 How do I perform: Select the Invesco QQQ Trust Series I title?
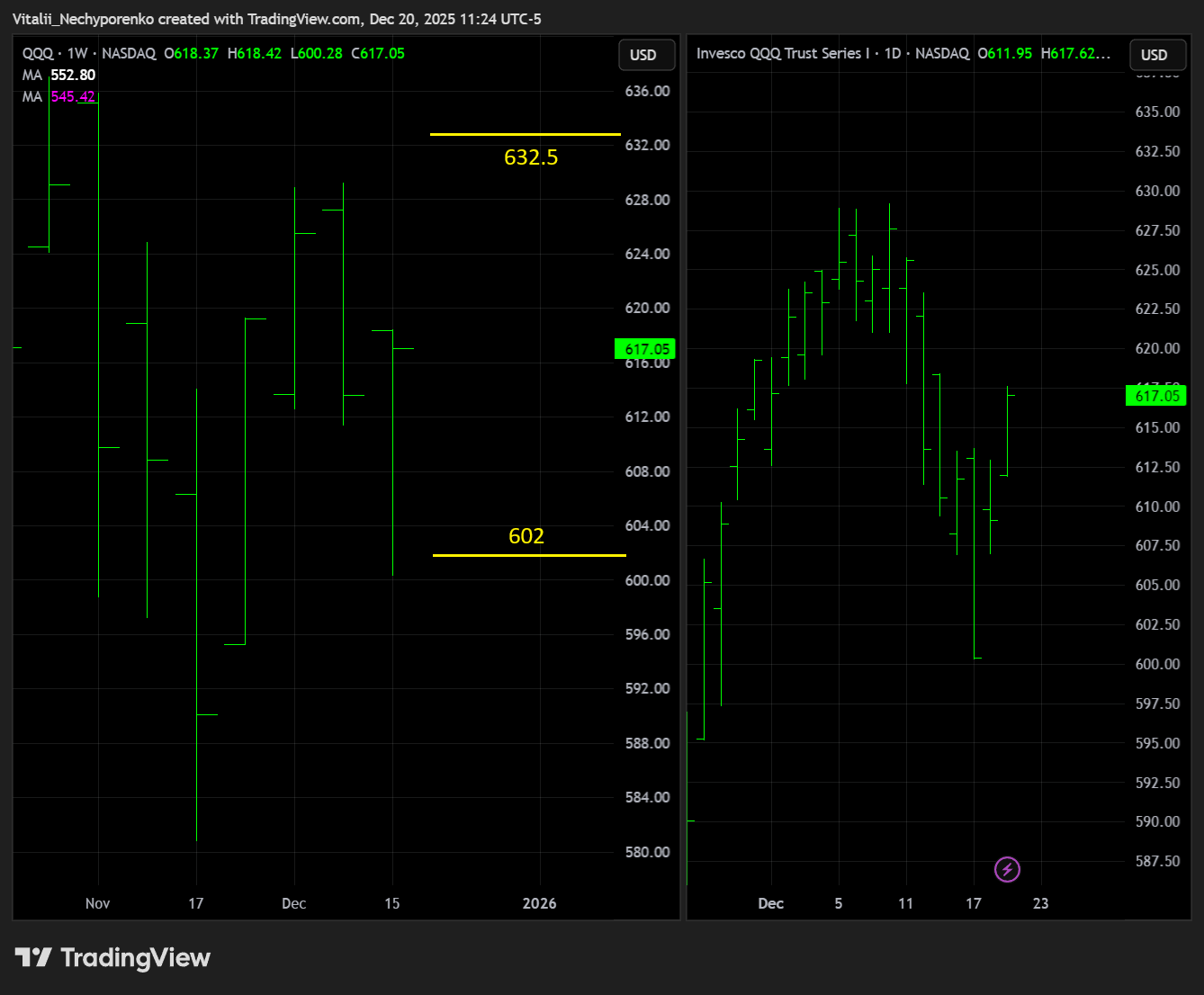[x=783, y=53]
